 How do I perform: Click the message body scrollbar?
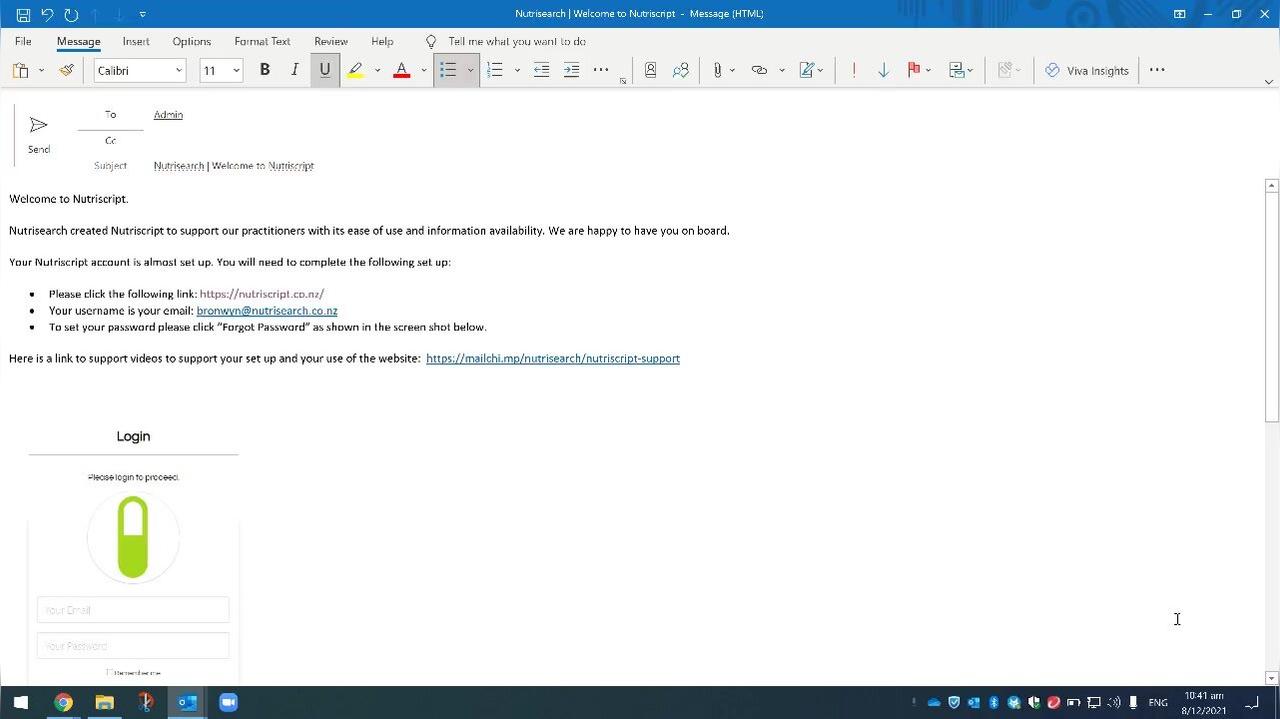(x=1272, y=308)
